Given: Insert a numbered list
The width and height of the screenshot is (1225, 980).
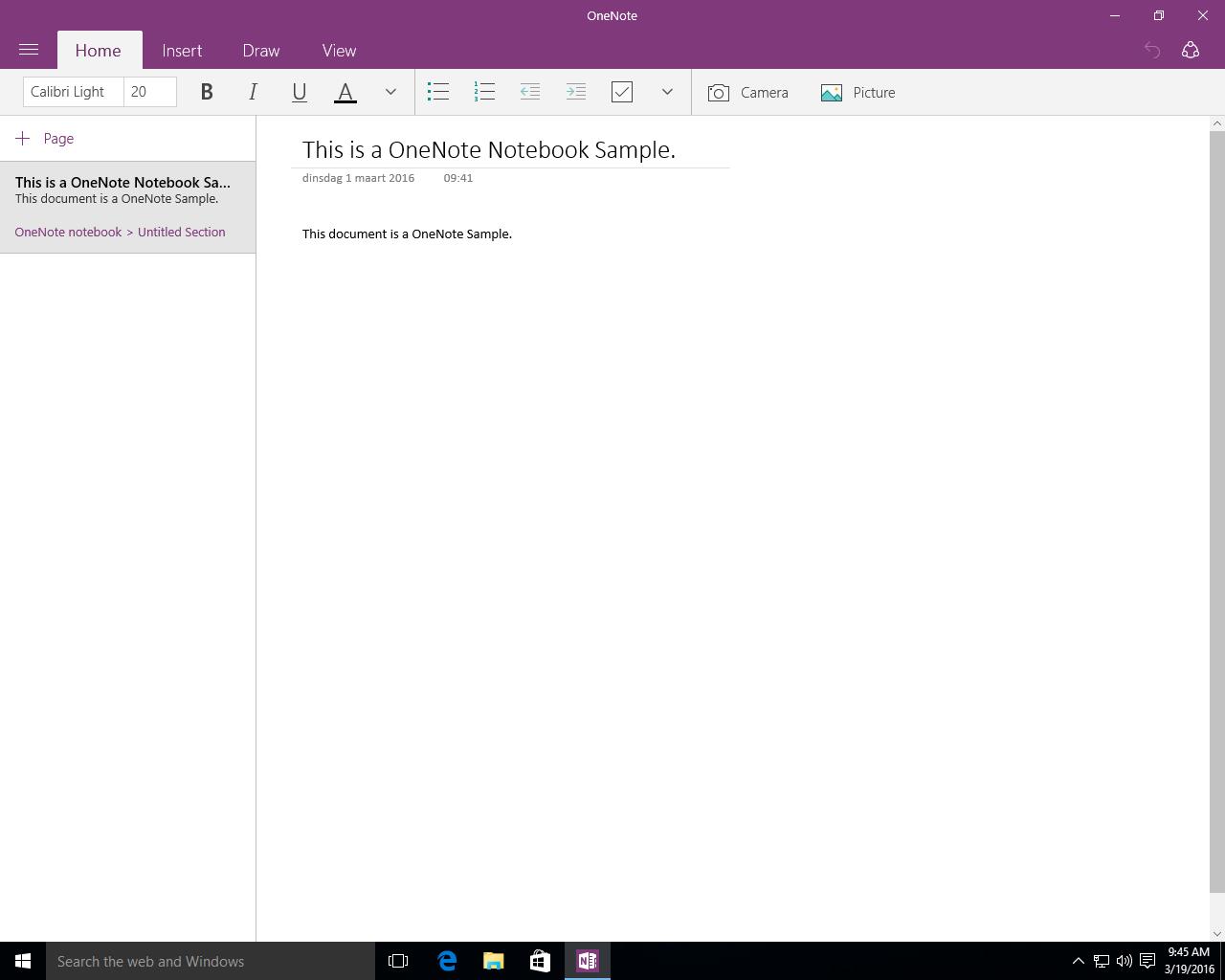Looking at the screenshot, I should (x=484, y=92).
